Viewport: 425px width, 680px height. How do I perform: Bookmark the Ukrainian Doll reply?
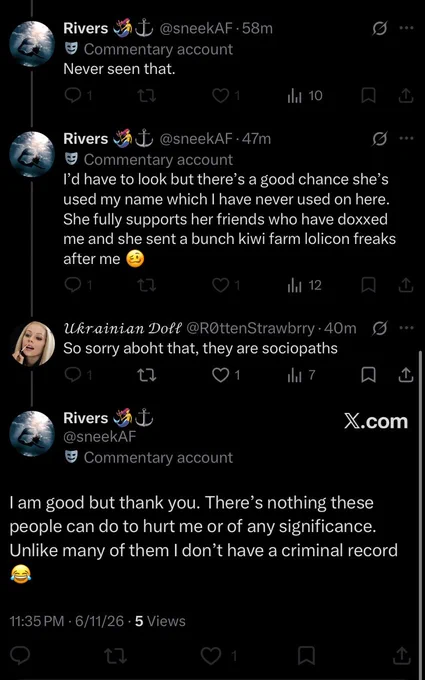tap(368, 376)
